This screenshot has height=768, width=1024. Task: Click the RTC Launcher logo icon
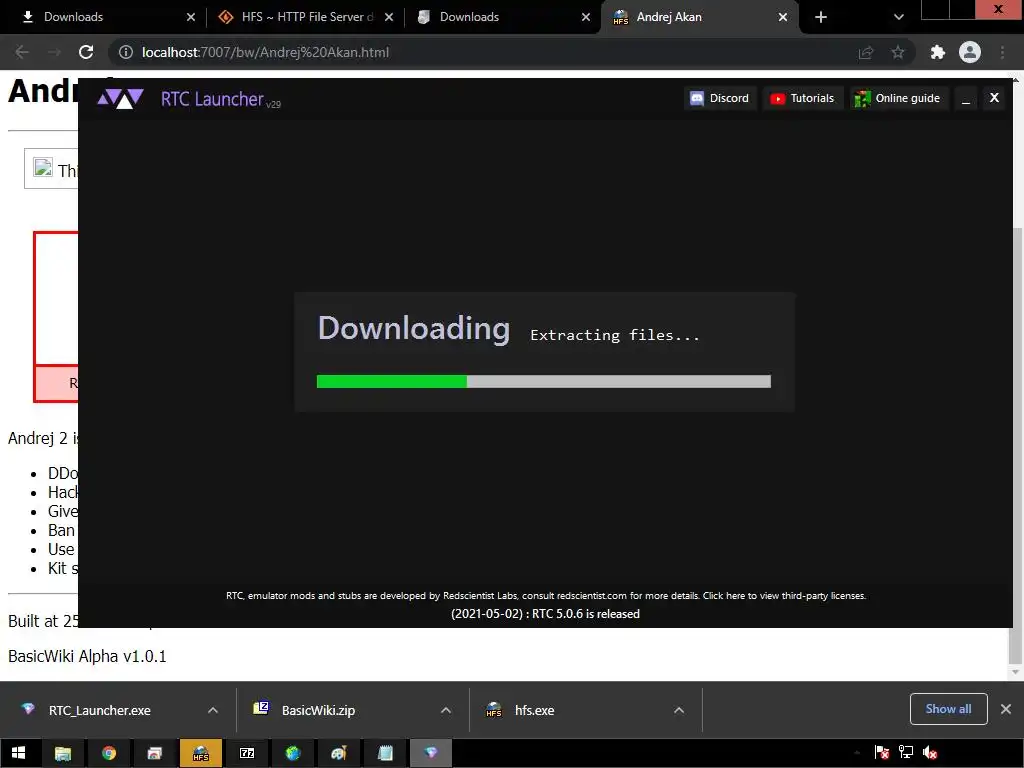120,99
